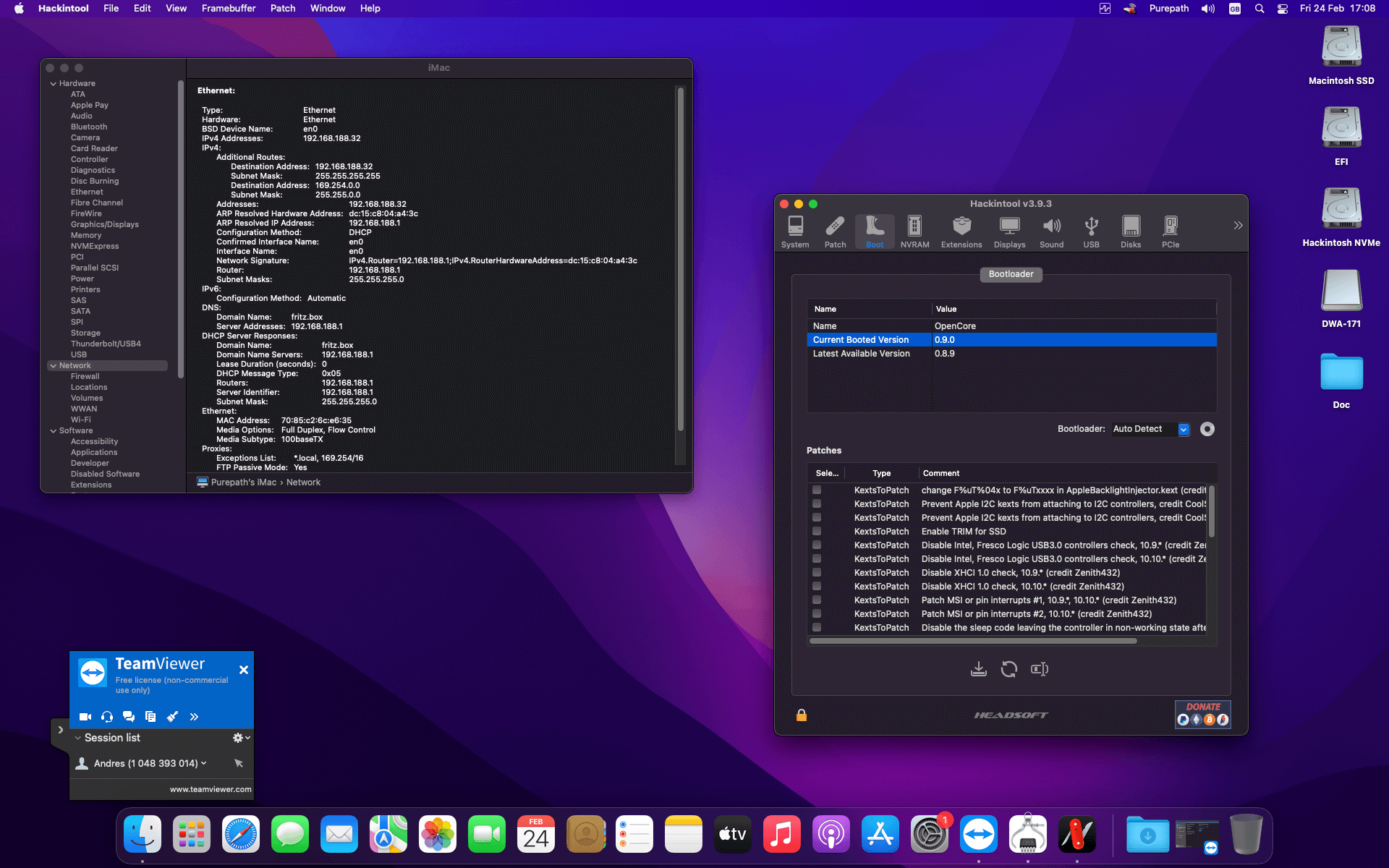Enable the Disable XHCI 1.0 check 10.9 patch
Image resolution: width=1389 pixels, height=868 pixels.
click(817, 572)
